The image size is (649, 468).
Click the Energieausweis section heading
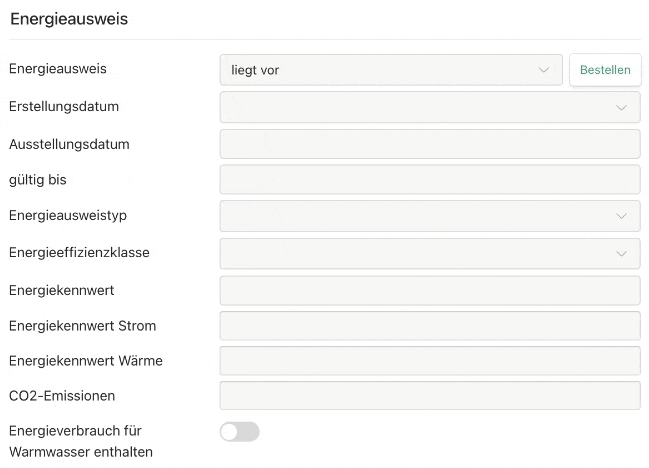pos(69,19)
